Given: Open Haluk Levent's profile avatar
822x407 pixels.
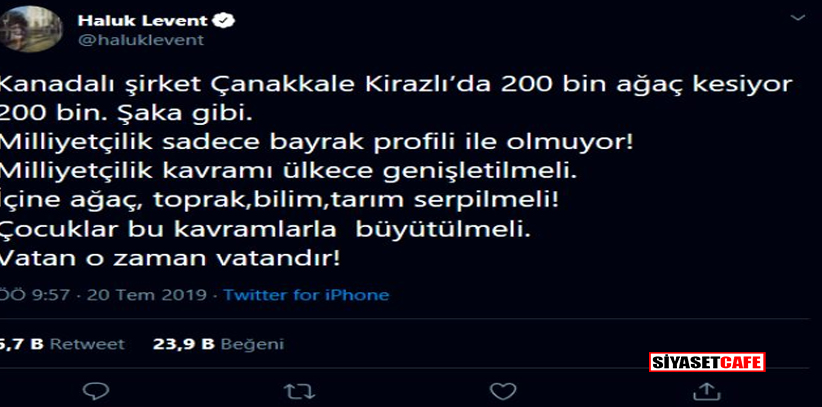Looking at the screenshot, I should point(31,29).
